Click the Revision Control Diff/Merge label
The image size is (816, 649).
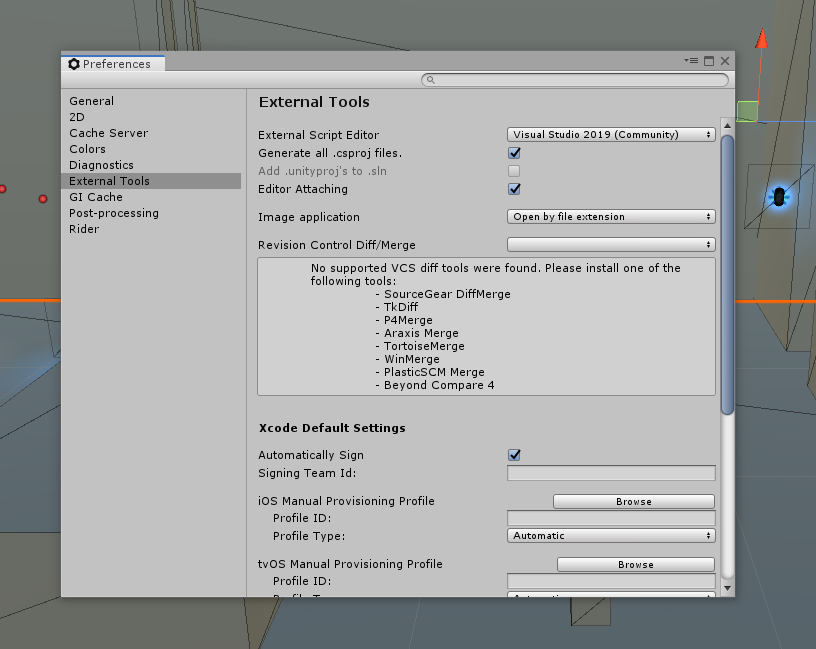pyautogui.click(x=337, y=245)
